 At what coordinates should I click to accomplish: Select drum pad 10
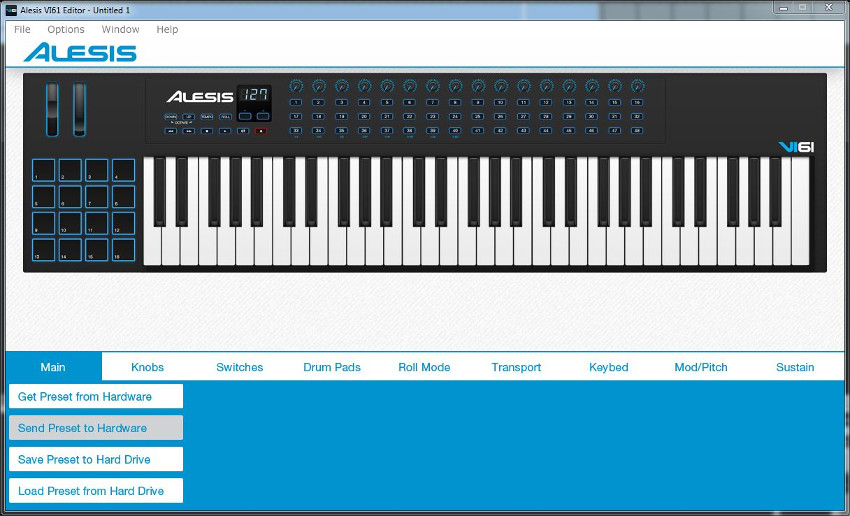pyautogui.click(x=70, y=223)
